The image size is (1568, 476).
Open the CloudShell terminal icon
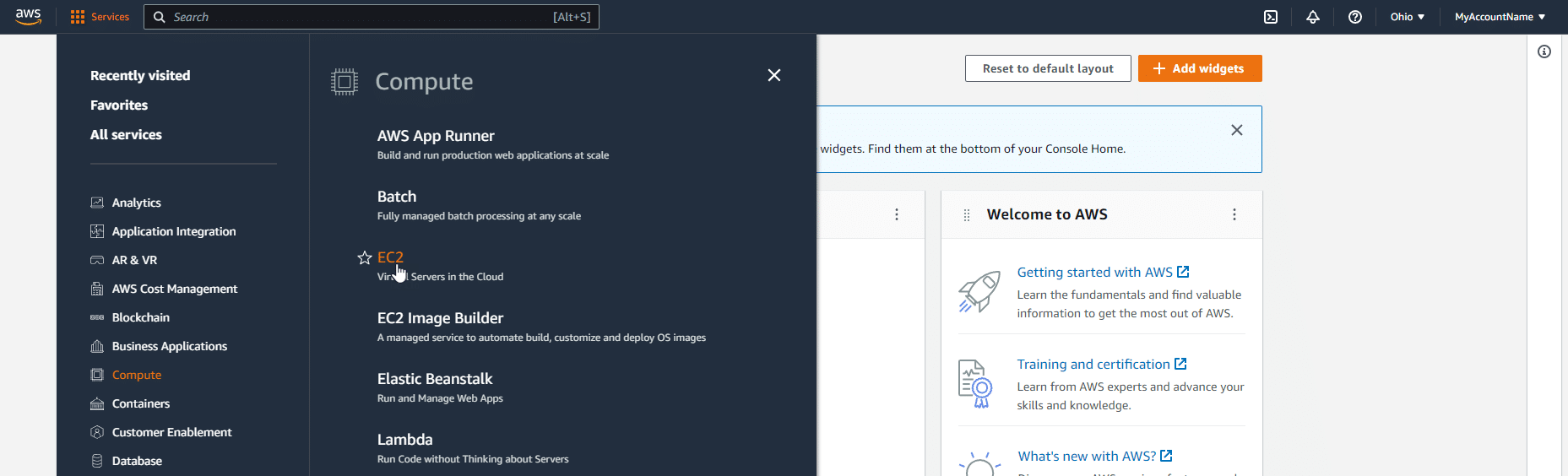pos(1270,17)
